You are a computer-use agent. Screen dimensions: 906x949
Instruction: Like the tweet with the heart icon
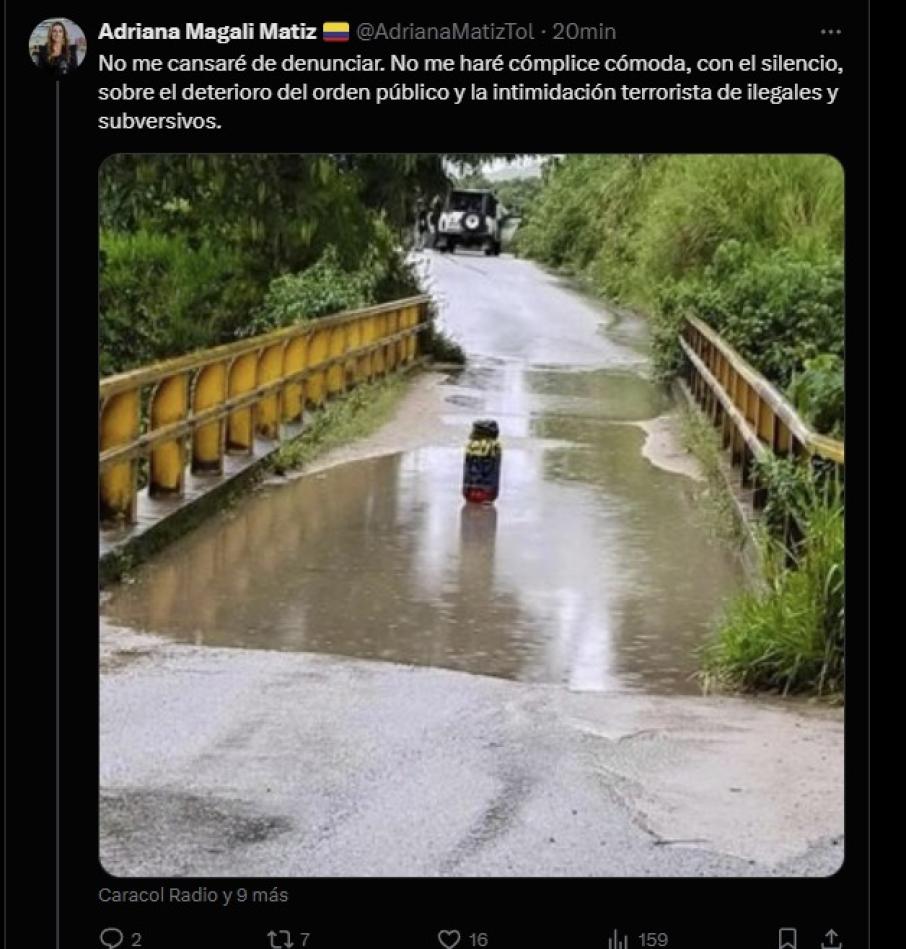(x=449, y=938)
